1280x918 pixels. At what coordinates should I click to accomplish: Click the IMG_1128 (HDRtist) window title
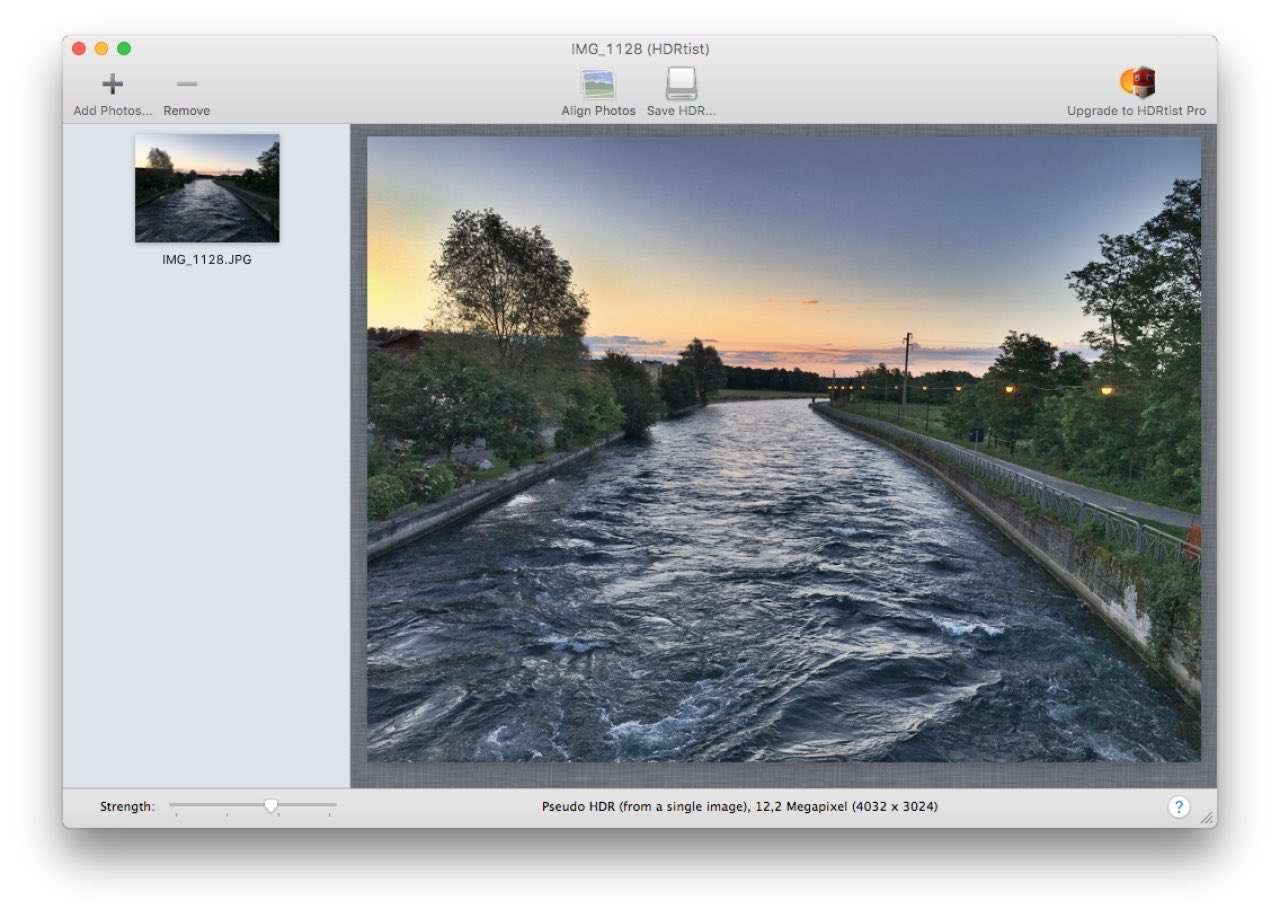[640, 49]
